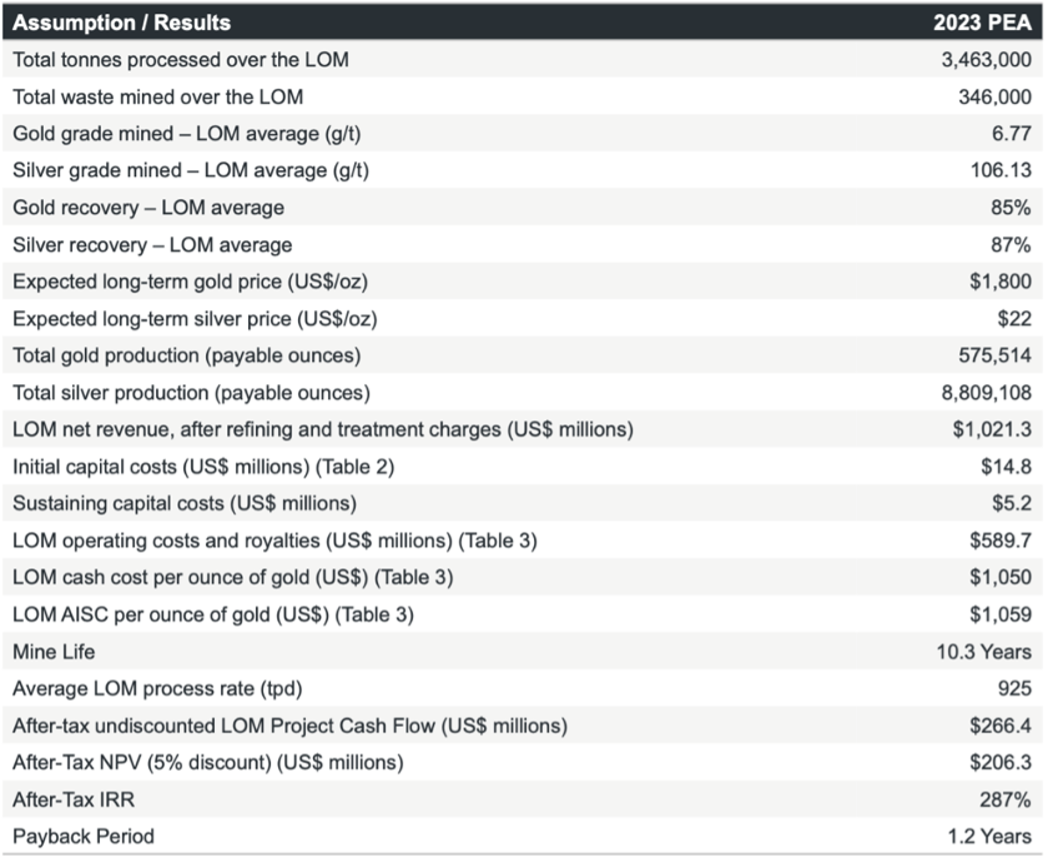Click the gold grade value 6.77
Image resolution: width=1057 pixels, height=864 pixels.
(x=1011, y=133)
